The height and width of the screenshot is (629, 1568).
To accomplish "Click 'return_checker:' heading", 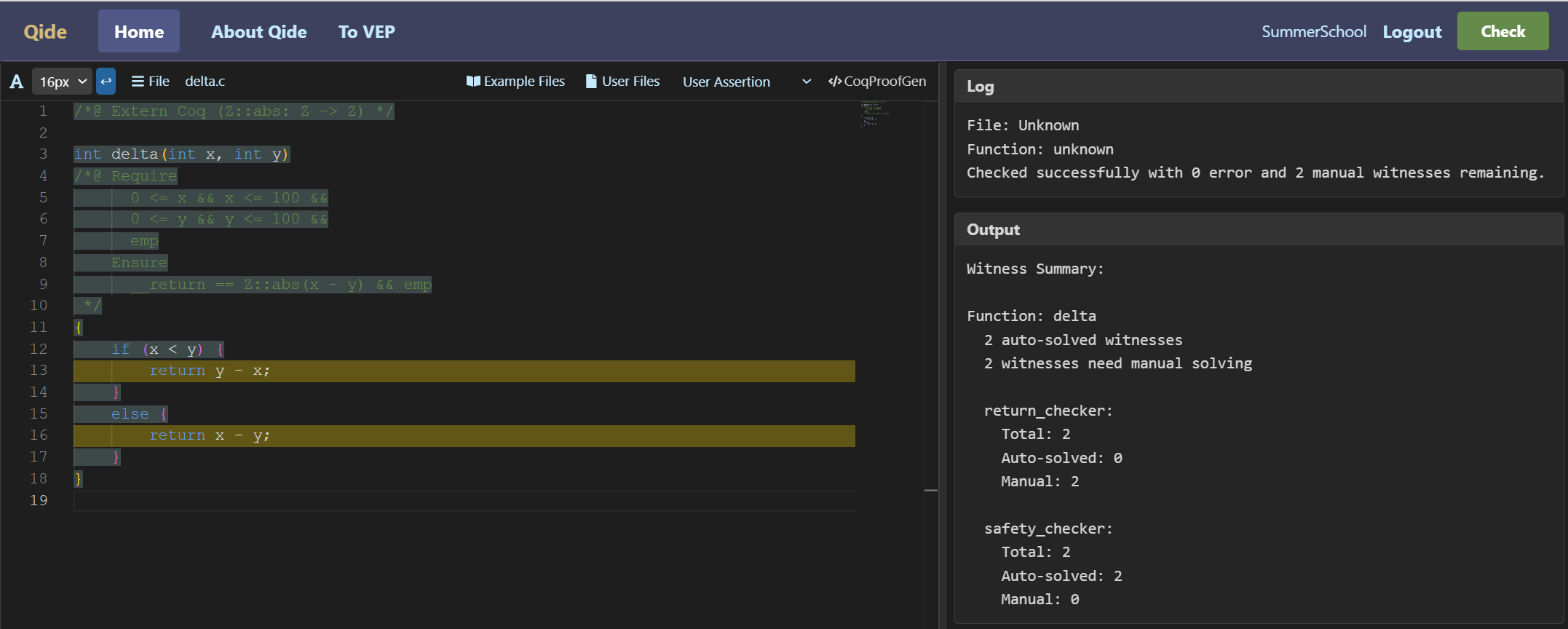I will coord(1048,411).
